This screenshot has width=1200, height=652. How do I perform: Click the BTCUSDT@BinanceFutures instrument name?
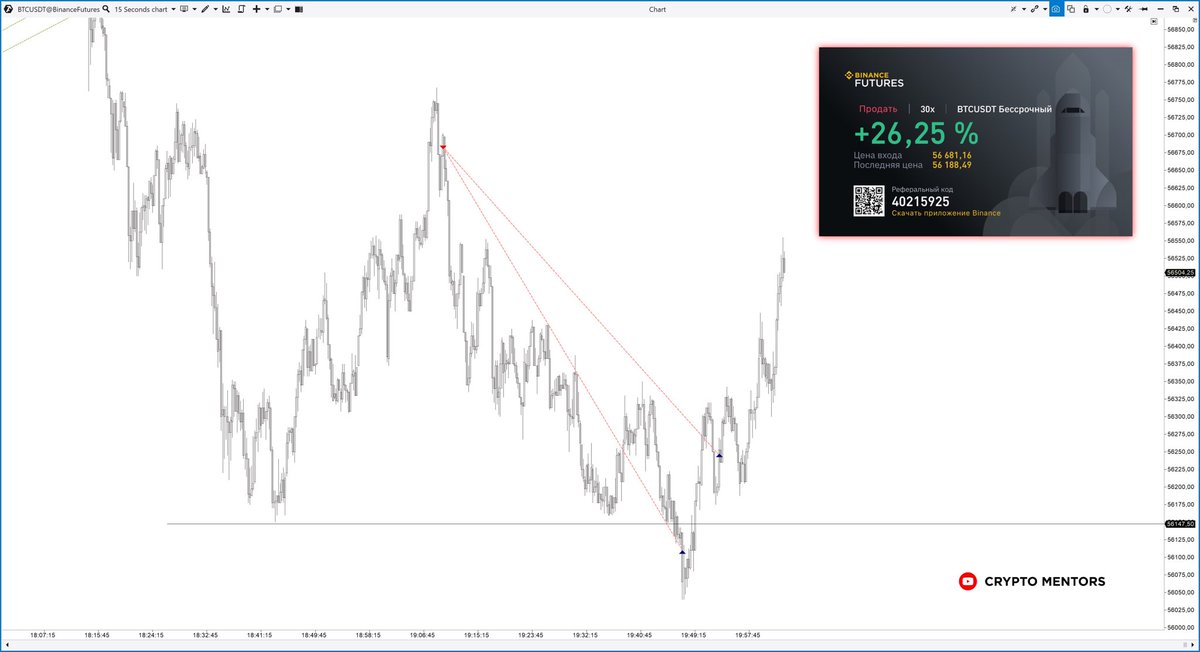click(x=58, y=9)
